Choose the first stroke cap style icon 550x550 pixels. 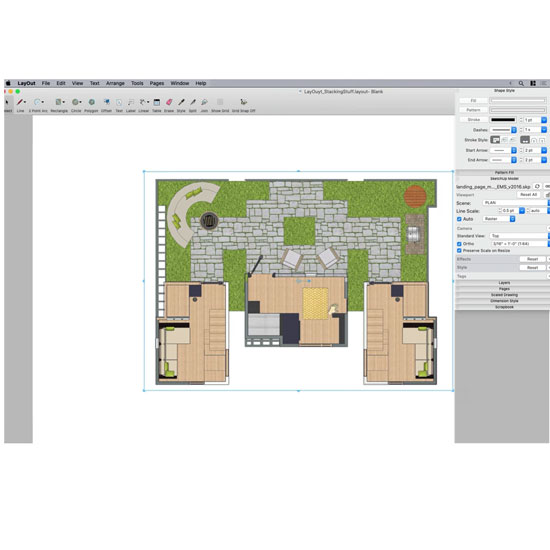click(x=525, y=140)
